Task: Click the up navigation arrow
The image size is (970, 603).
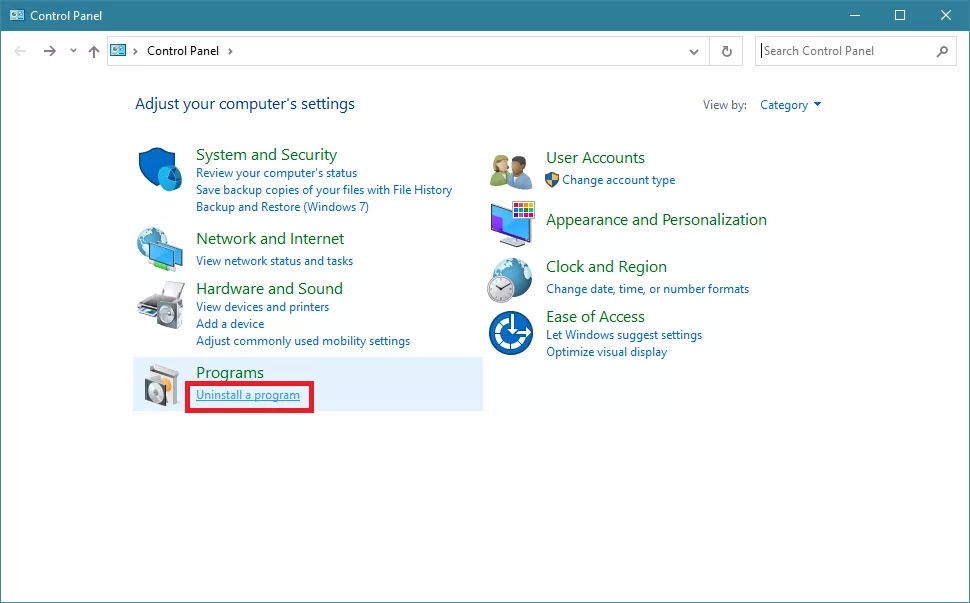Action: (x=93, y=51)
